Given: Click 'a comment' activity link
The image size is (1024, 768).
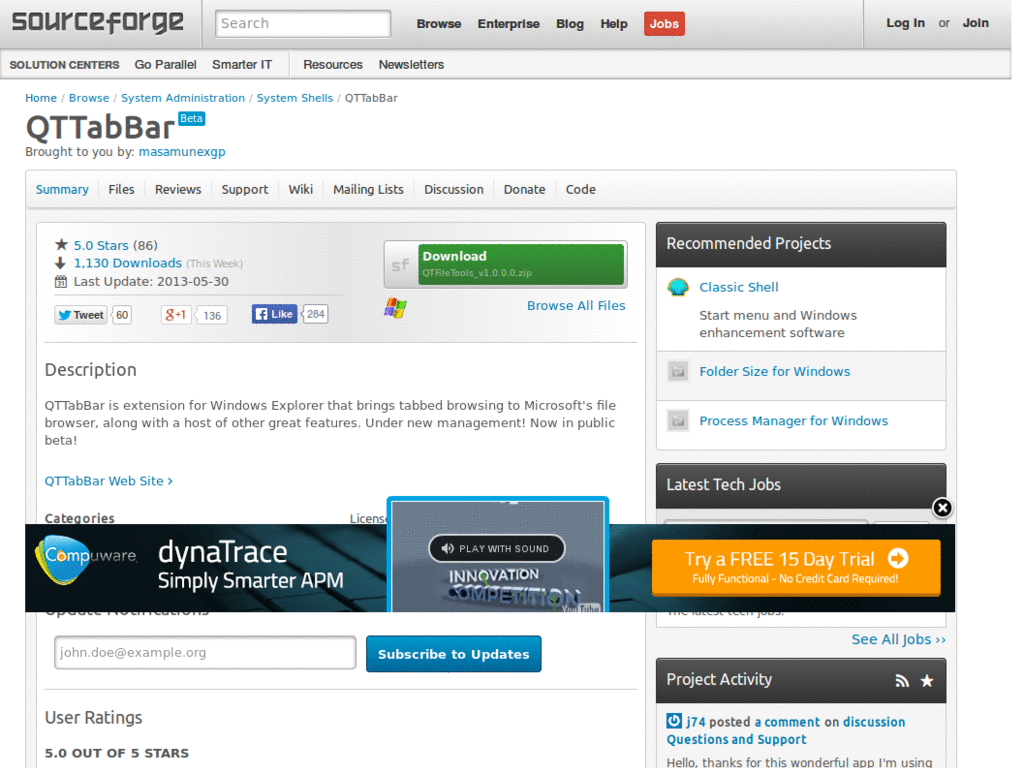Looking at the screenshot, I should (787, 722).
